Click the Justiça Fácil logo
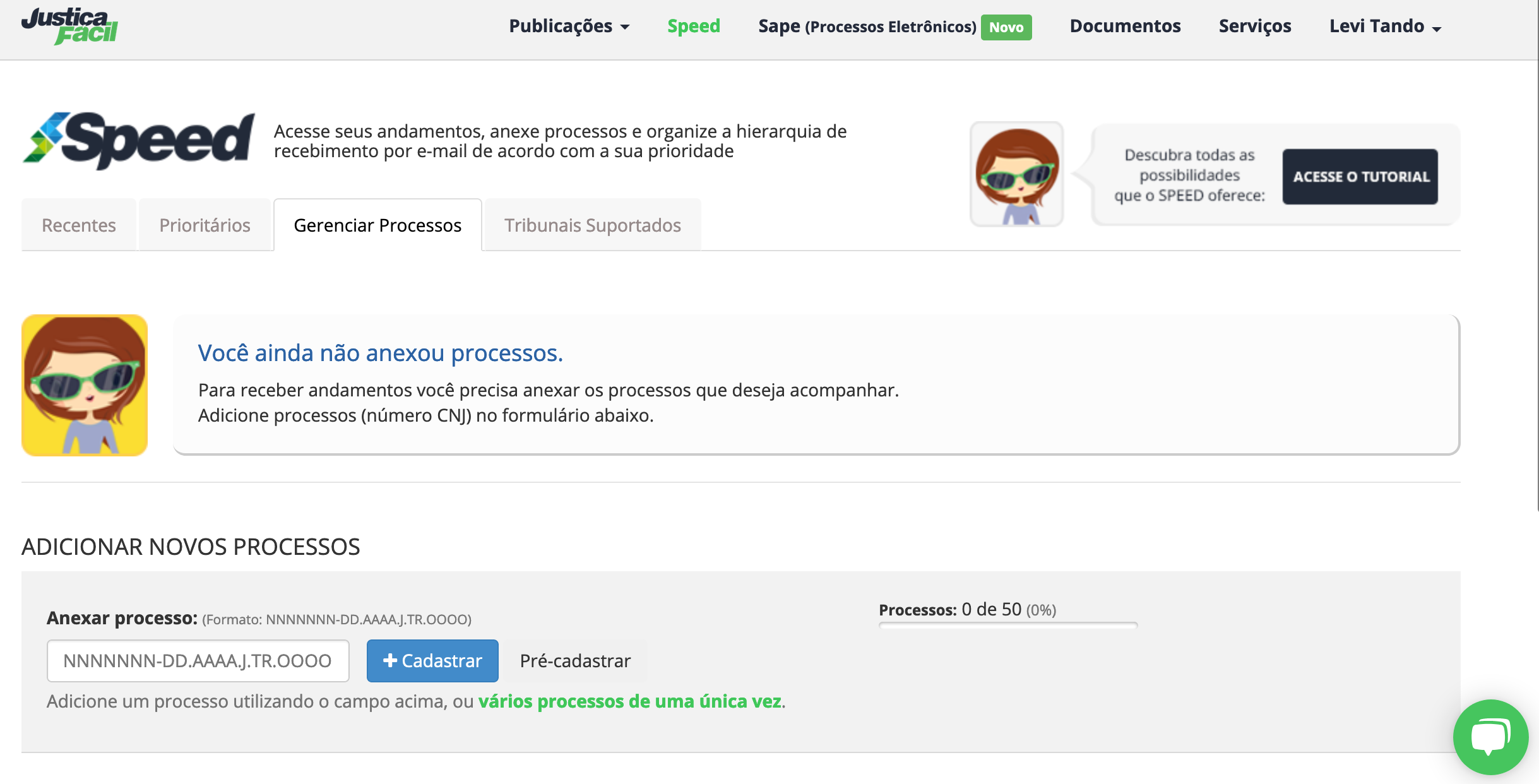Viewport: 1539px width, 784px height. coord(69,27)
